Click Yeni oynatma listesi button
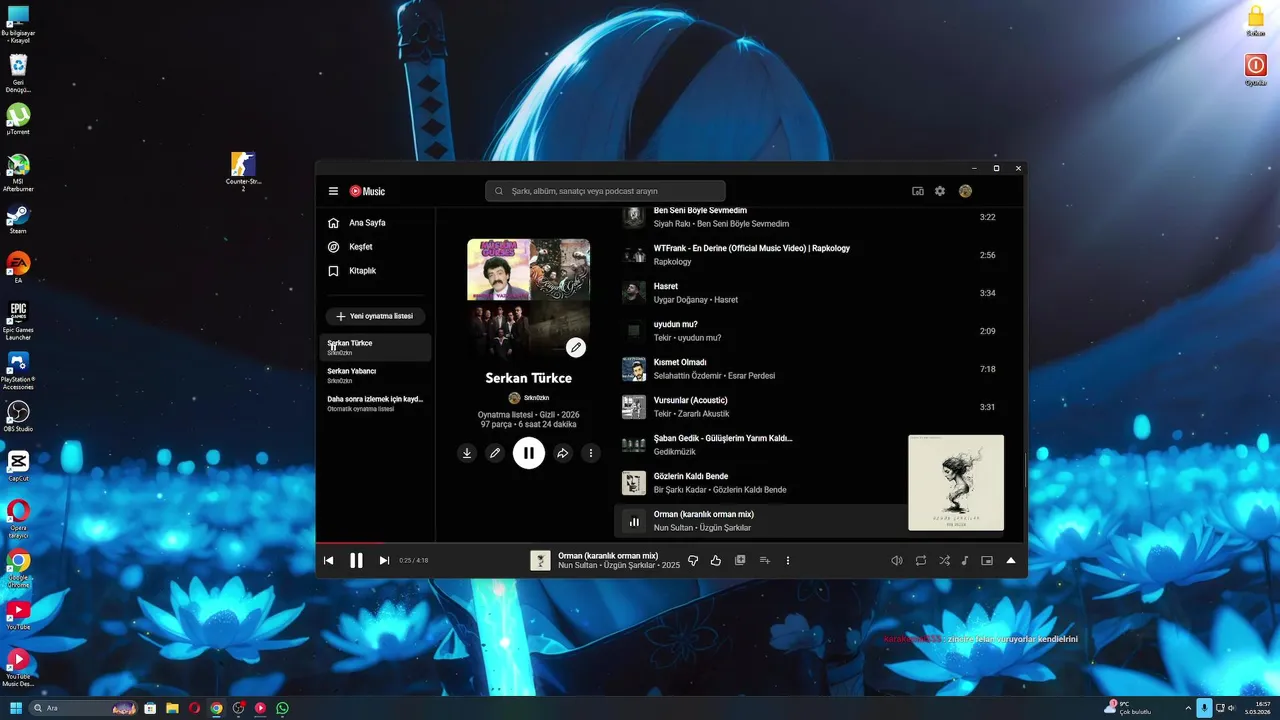The width and height of the screenshot is (1280, 720). coord(375,316)
